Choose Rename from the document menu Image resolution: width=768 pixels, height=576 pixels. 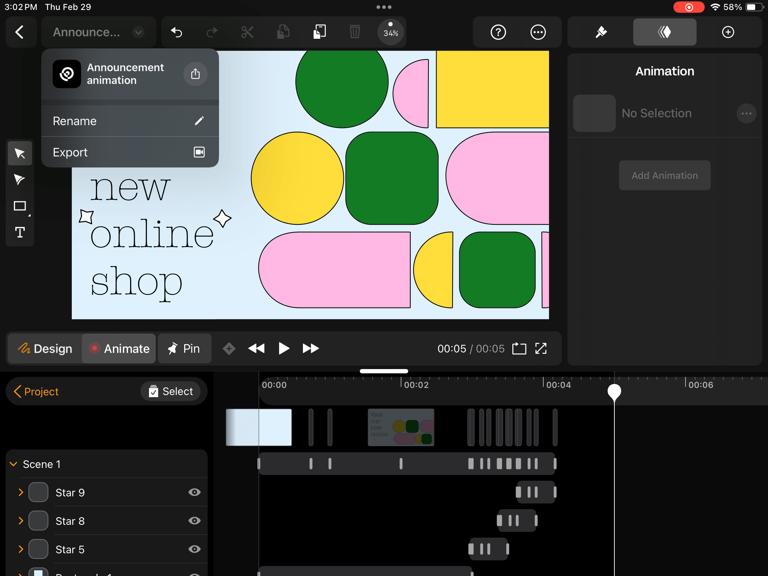coord(130,121)
